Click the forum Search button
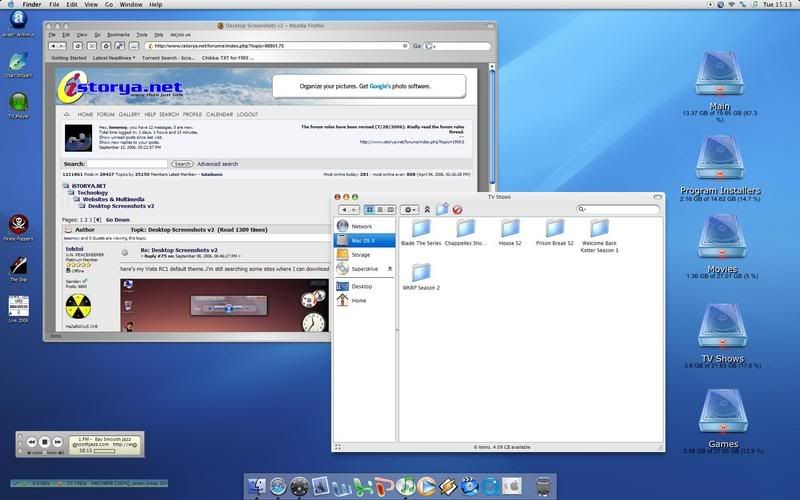The height and width of the screenshot is (500, 800). [182, 164]
